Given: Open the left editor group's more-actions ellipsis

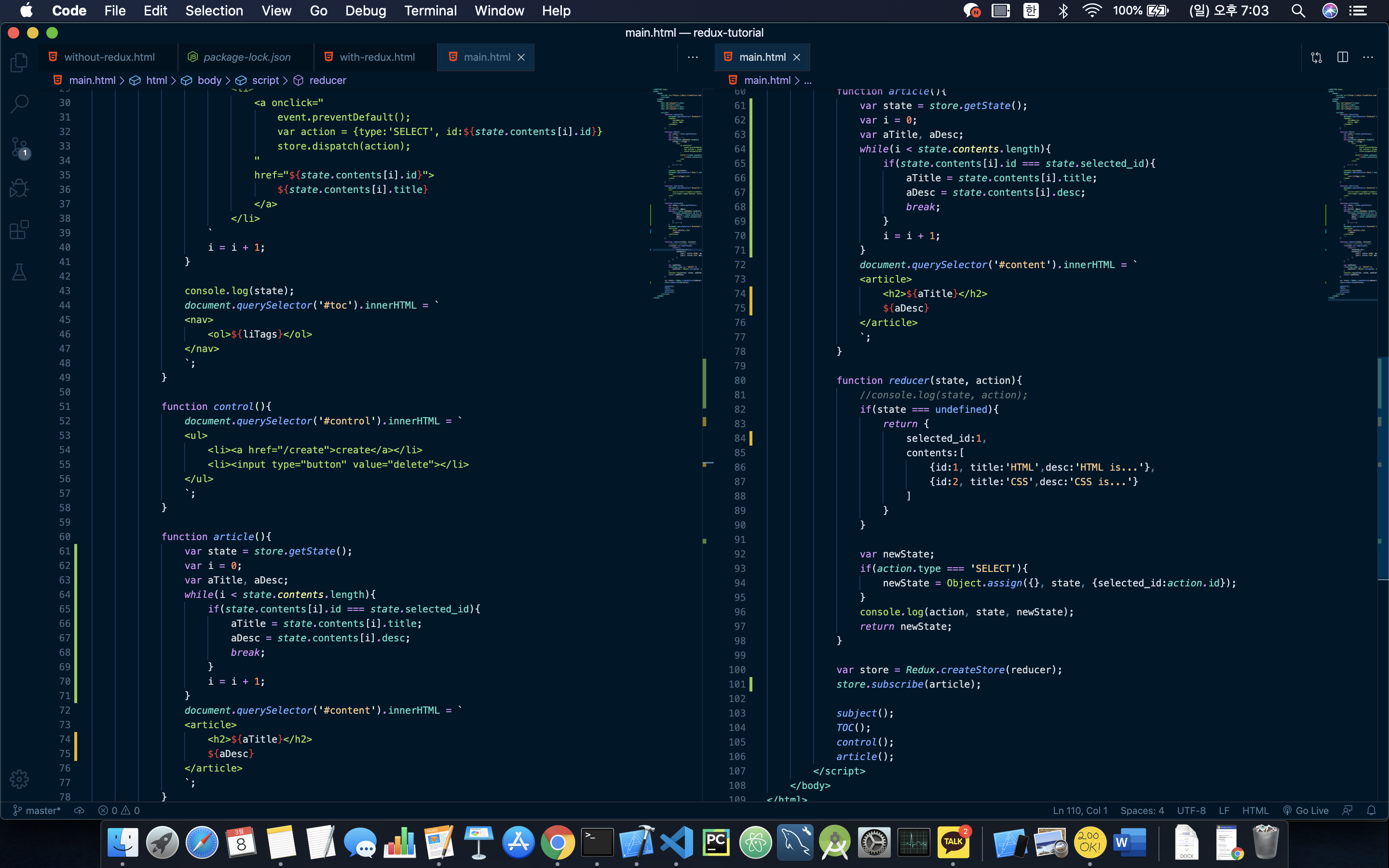Looking at the screenshot, I should click(x=693, y=57).
